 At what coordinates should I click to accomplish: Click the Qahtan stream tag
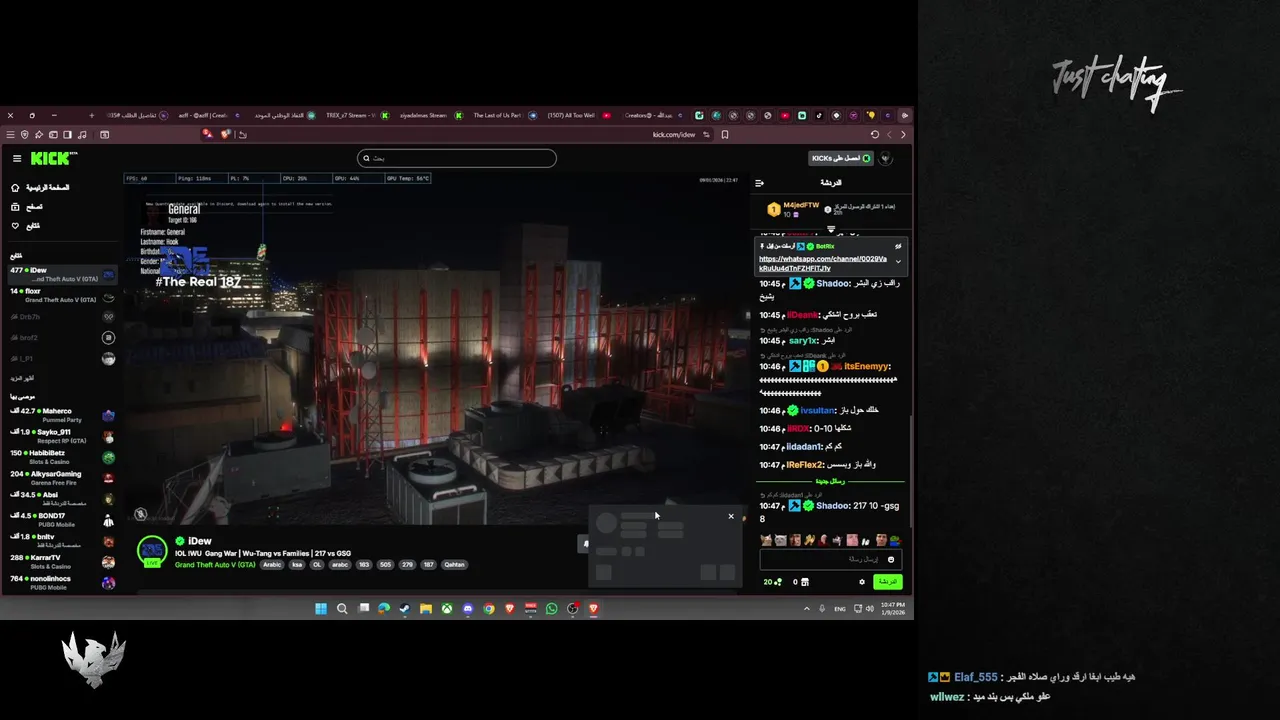tap(454, 565)
